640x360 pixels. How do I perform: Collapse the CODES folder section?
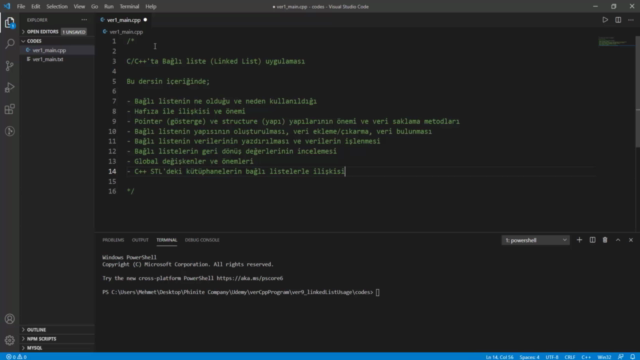click(x=57, y=41)
